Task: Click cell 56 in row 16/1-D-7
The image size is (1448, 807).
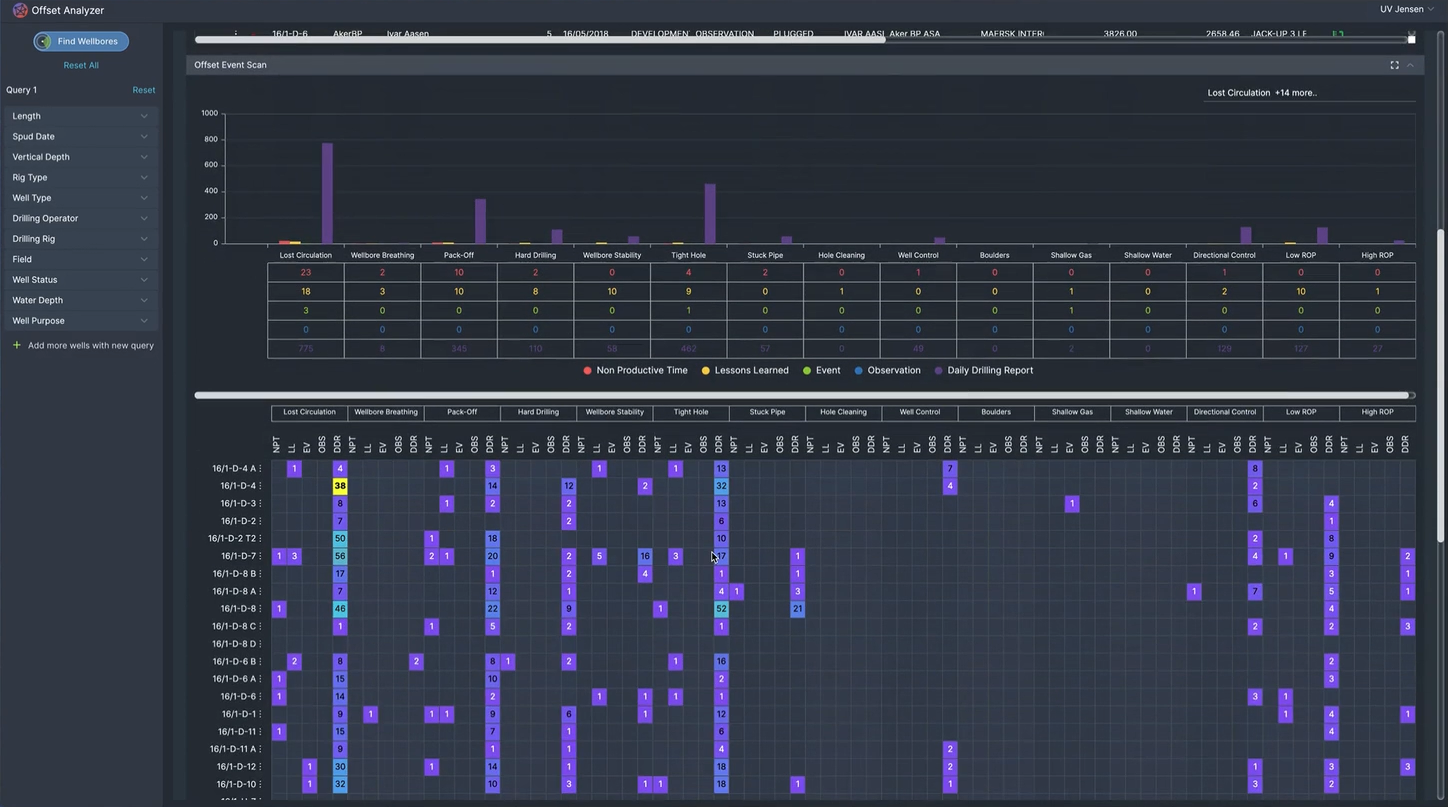Action: (340, 556)
